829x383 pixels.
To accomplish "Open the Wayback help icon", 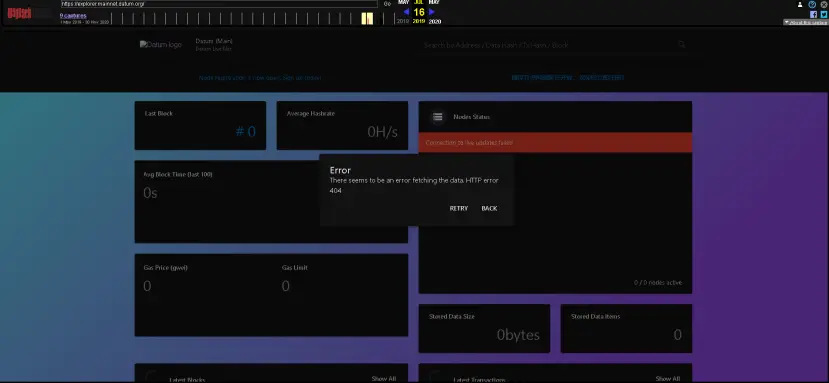I will pyautogui.click(x=813, y=4).
